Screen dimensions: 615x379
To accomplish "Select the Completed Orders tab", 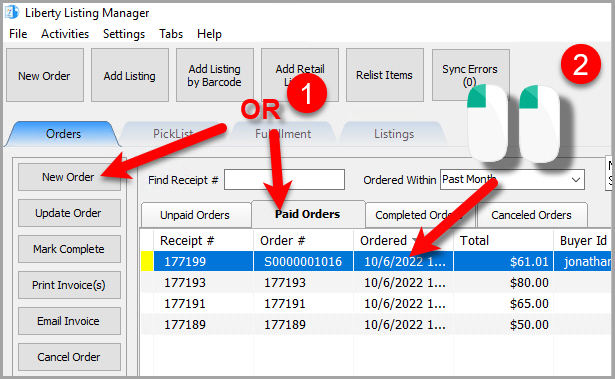I will click(420, 215).
